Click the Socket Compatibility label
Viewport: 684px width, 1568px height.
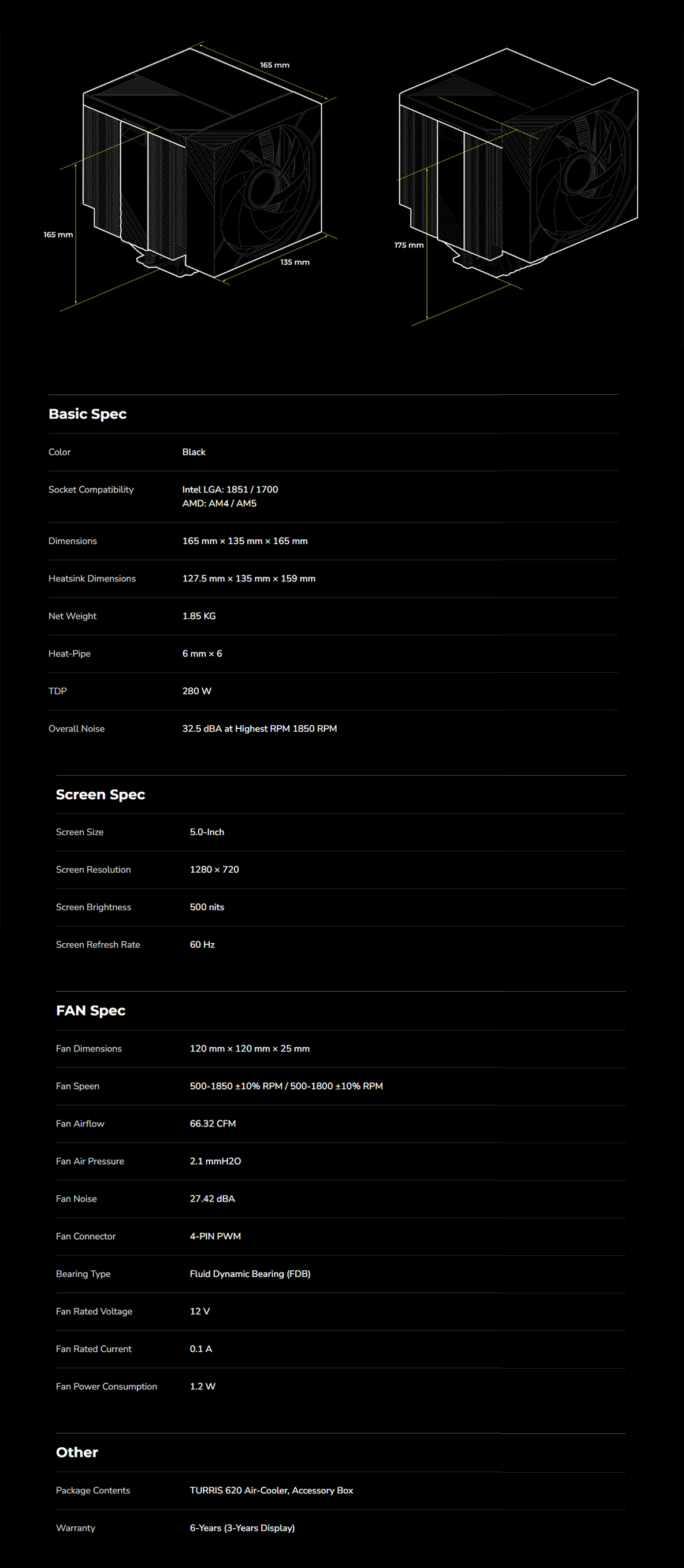tap(91, 490)
